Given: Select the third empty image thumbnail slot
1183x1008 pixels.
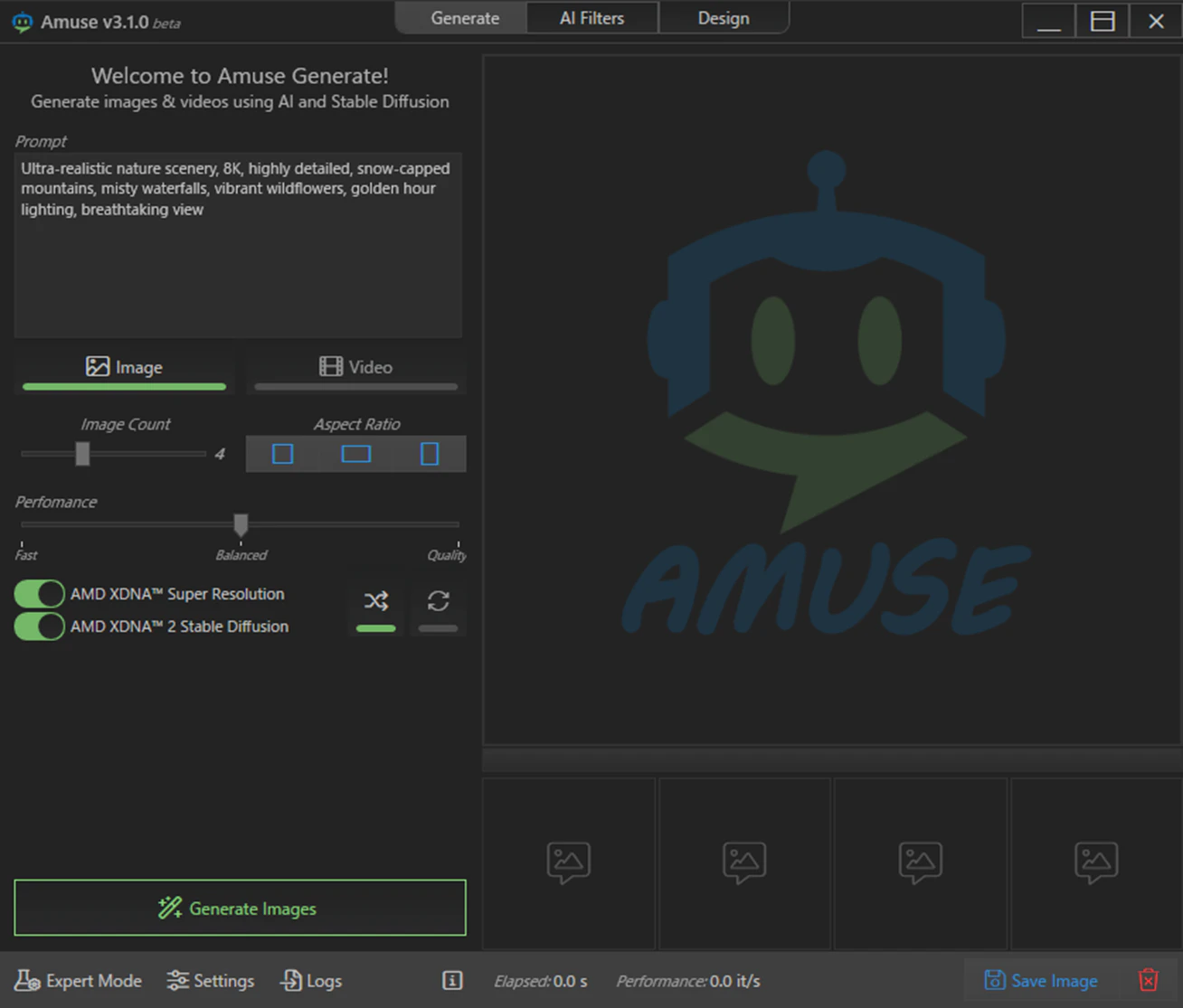Looking at the screenshot, I should pos(921,863).
